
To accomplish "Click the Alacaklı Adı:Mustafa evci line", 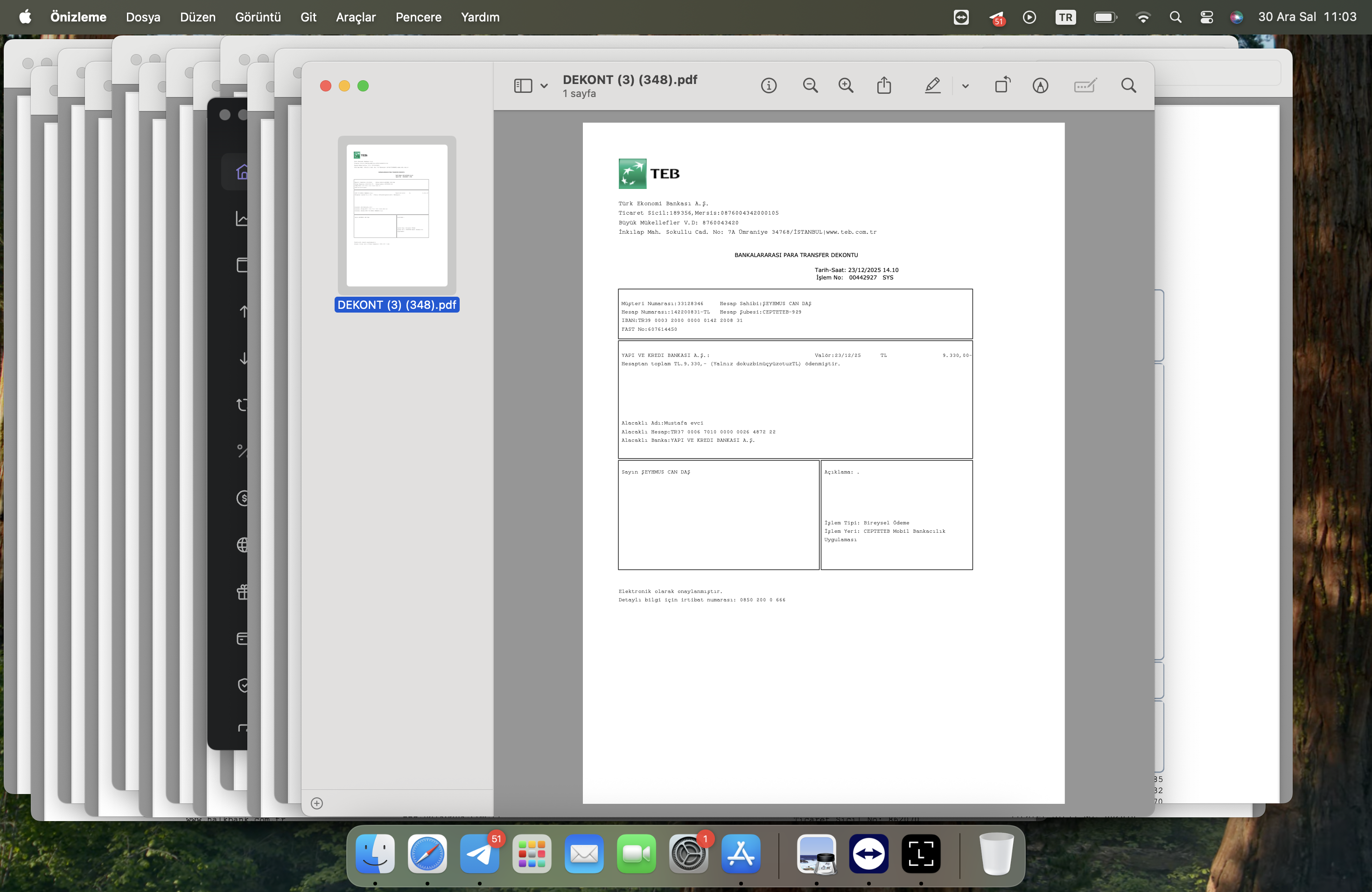I will pos(662,423).
